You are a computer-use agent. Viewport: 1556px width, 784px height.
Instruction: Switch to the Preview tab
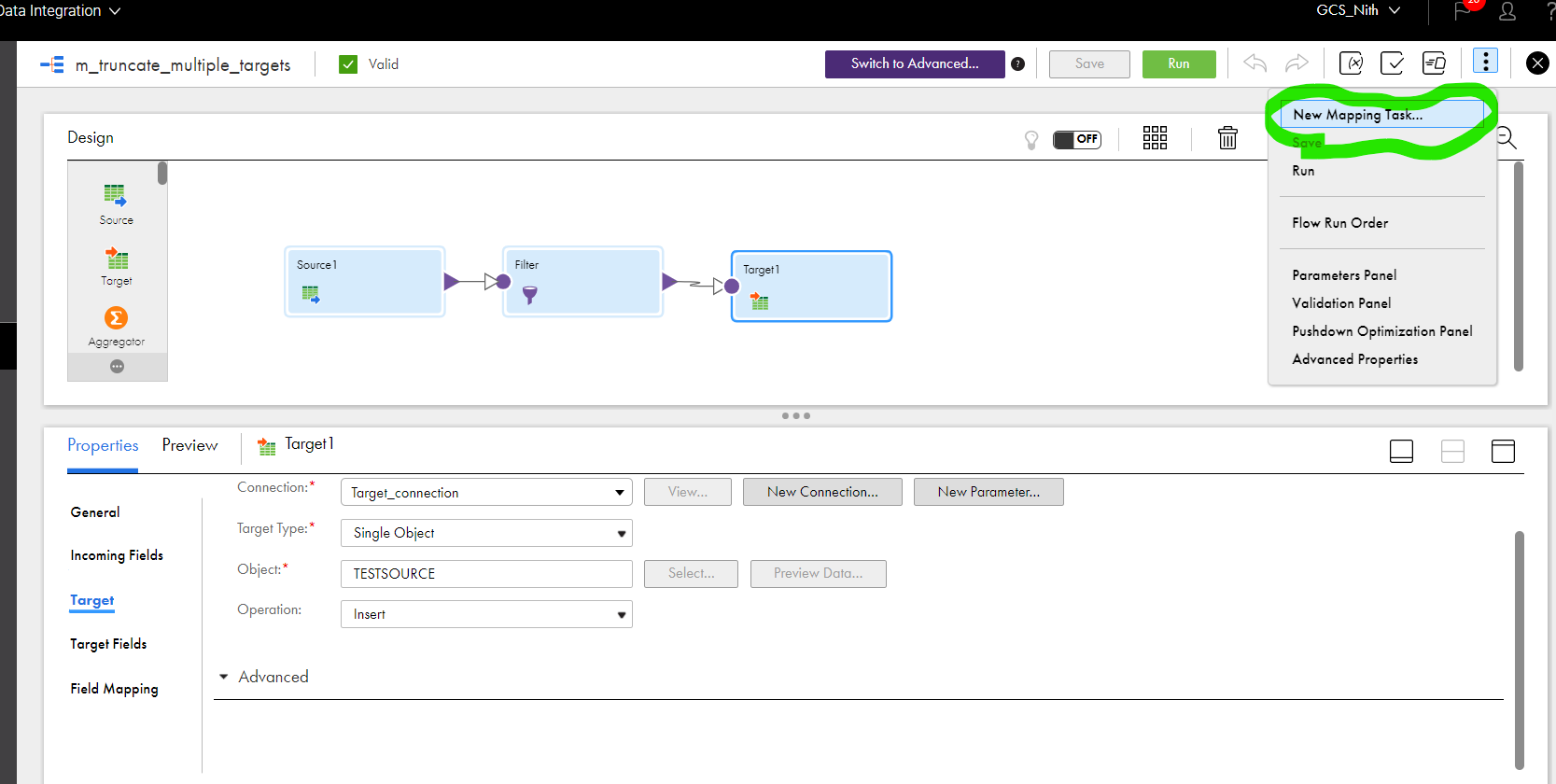point(189,446)
